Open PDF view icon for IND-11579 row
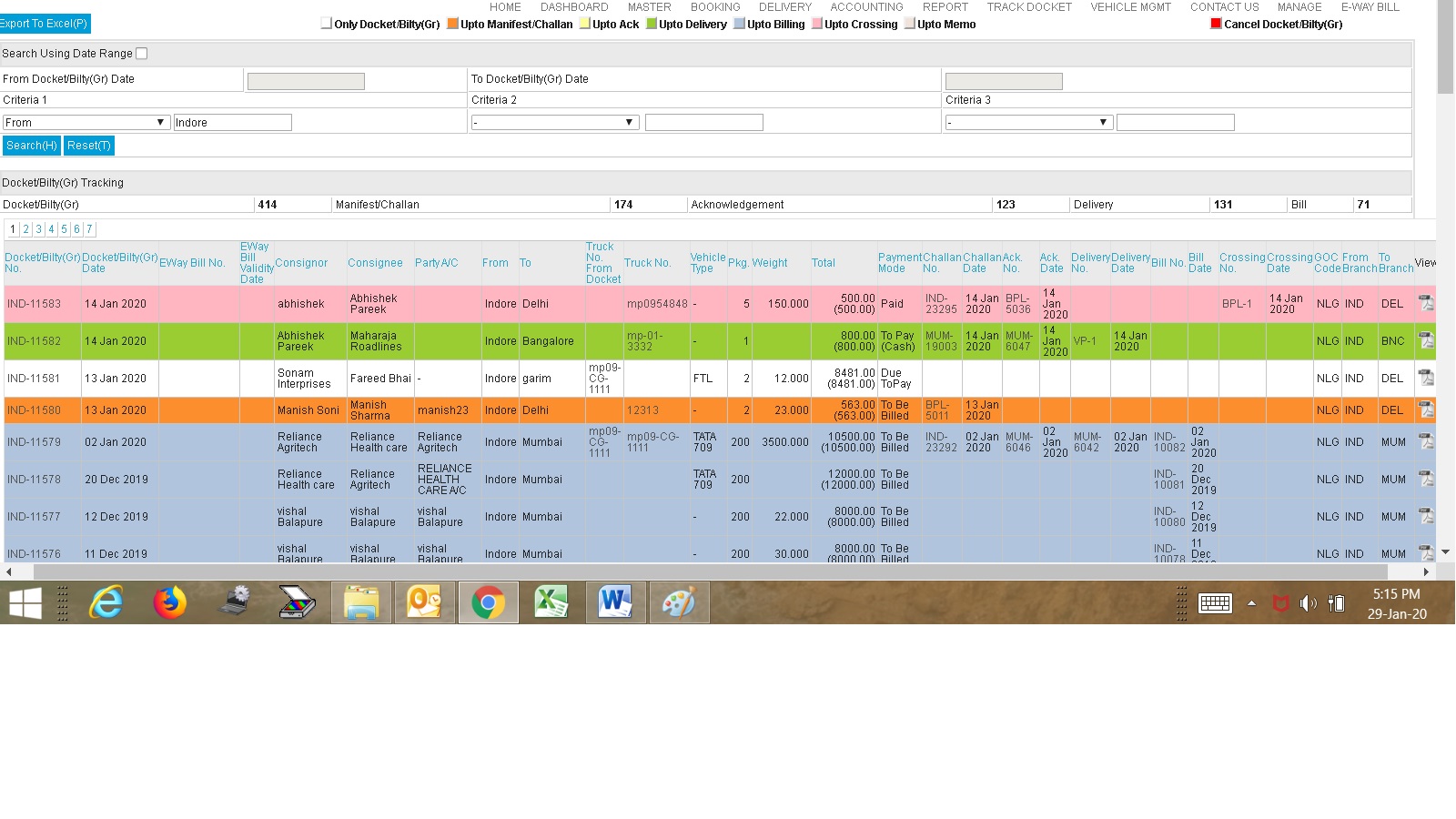Screen dimensions: 1456x819 1426,441
